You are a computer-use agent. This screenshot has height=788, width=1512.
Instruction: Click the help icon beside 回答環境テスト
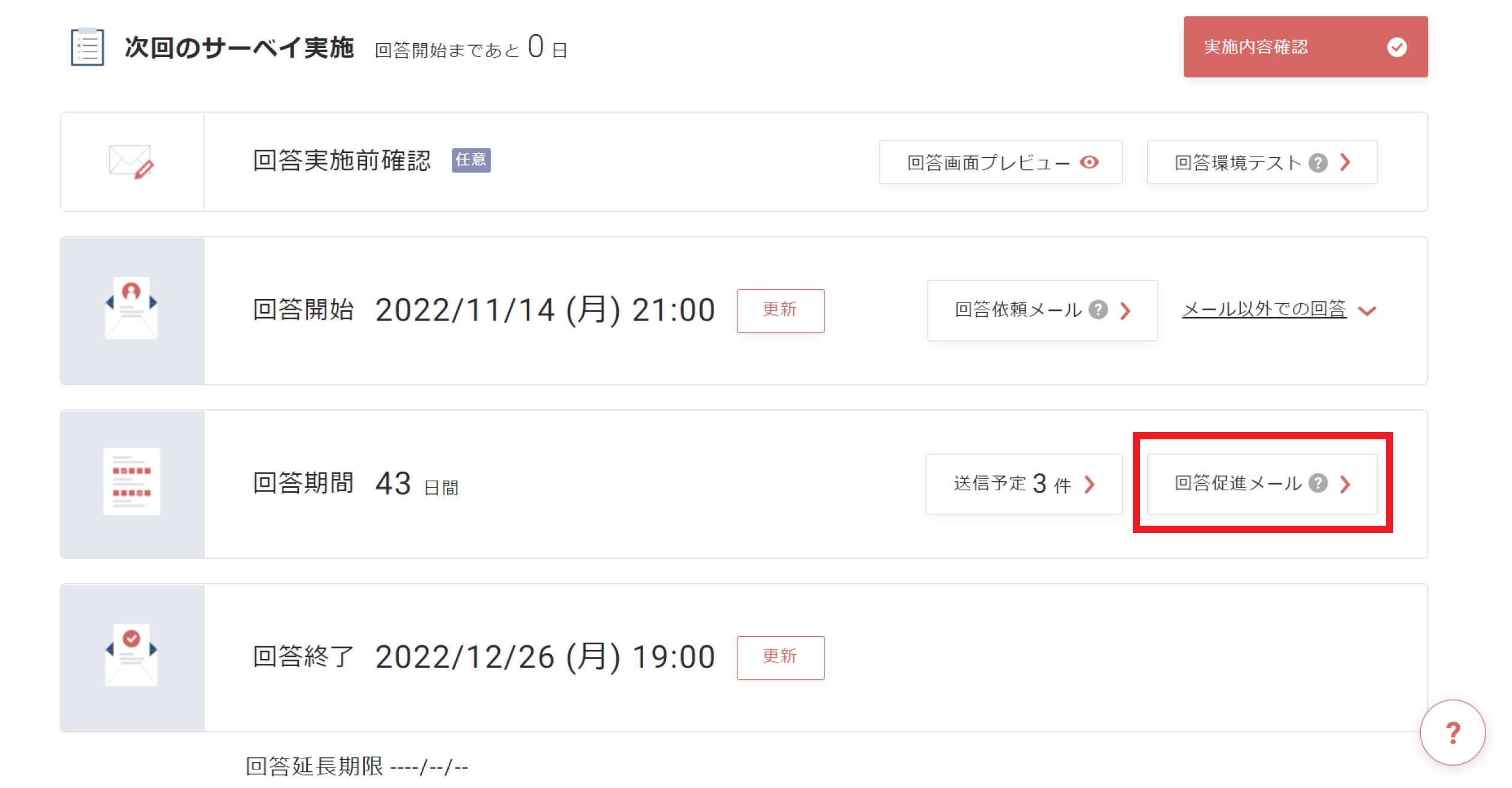coord(1318,163)
